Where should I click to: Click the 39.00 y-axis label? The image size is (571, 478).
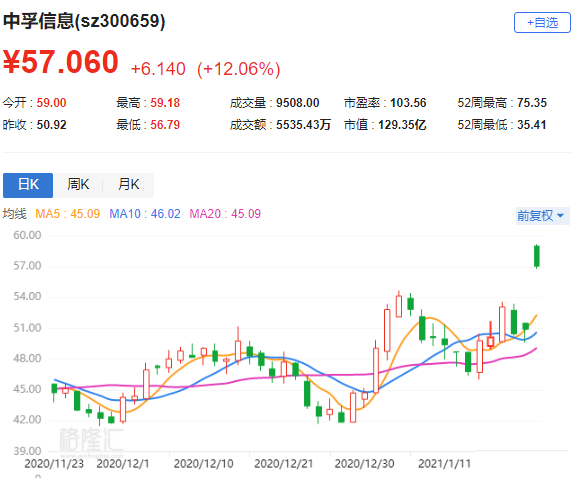(27, 451)
